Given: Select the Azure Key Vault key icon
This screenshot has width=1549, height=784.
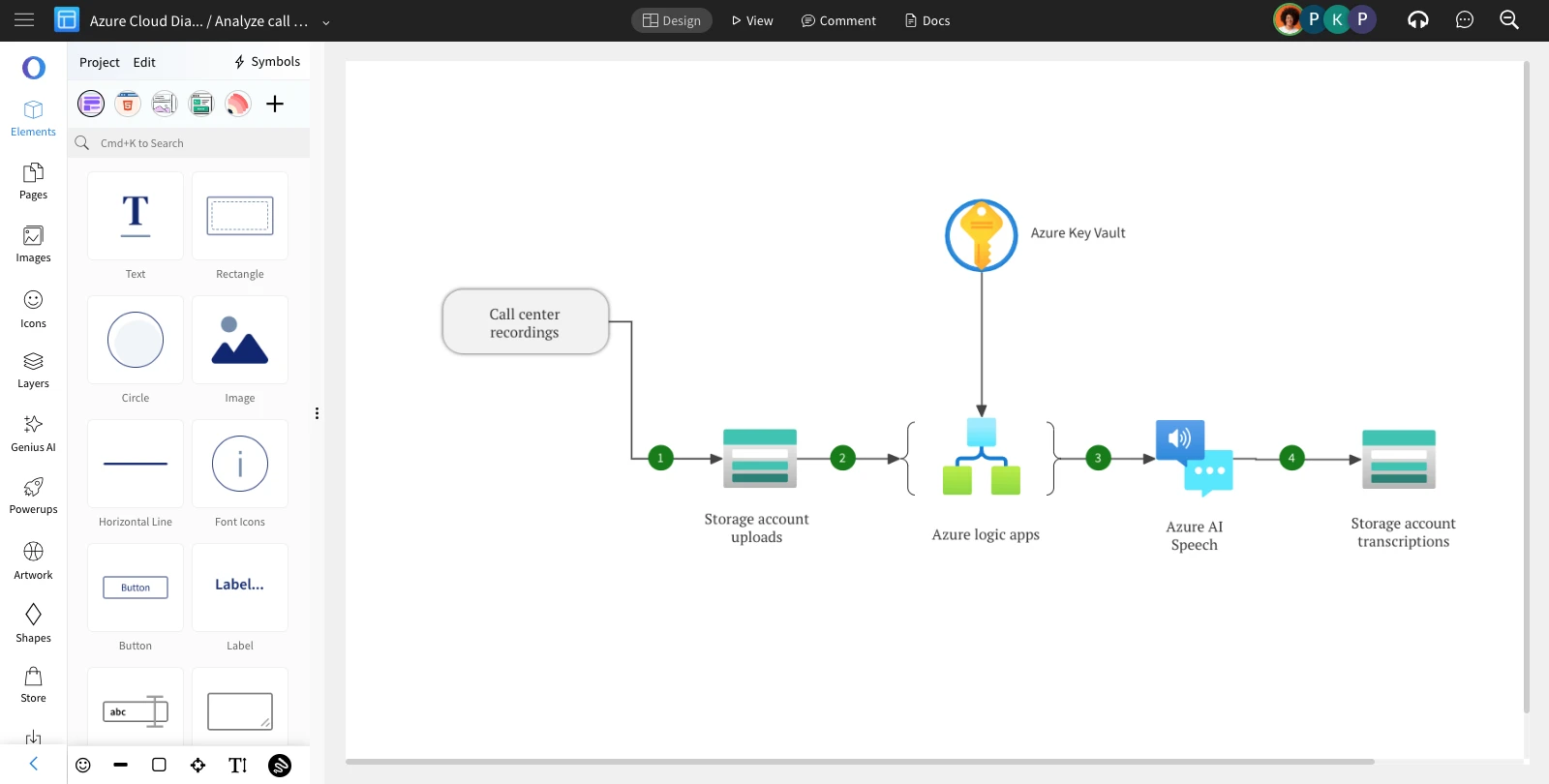Looking at the screenshot, I should point(982,235).
